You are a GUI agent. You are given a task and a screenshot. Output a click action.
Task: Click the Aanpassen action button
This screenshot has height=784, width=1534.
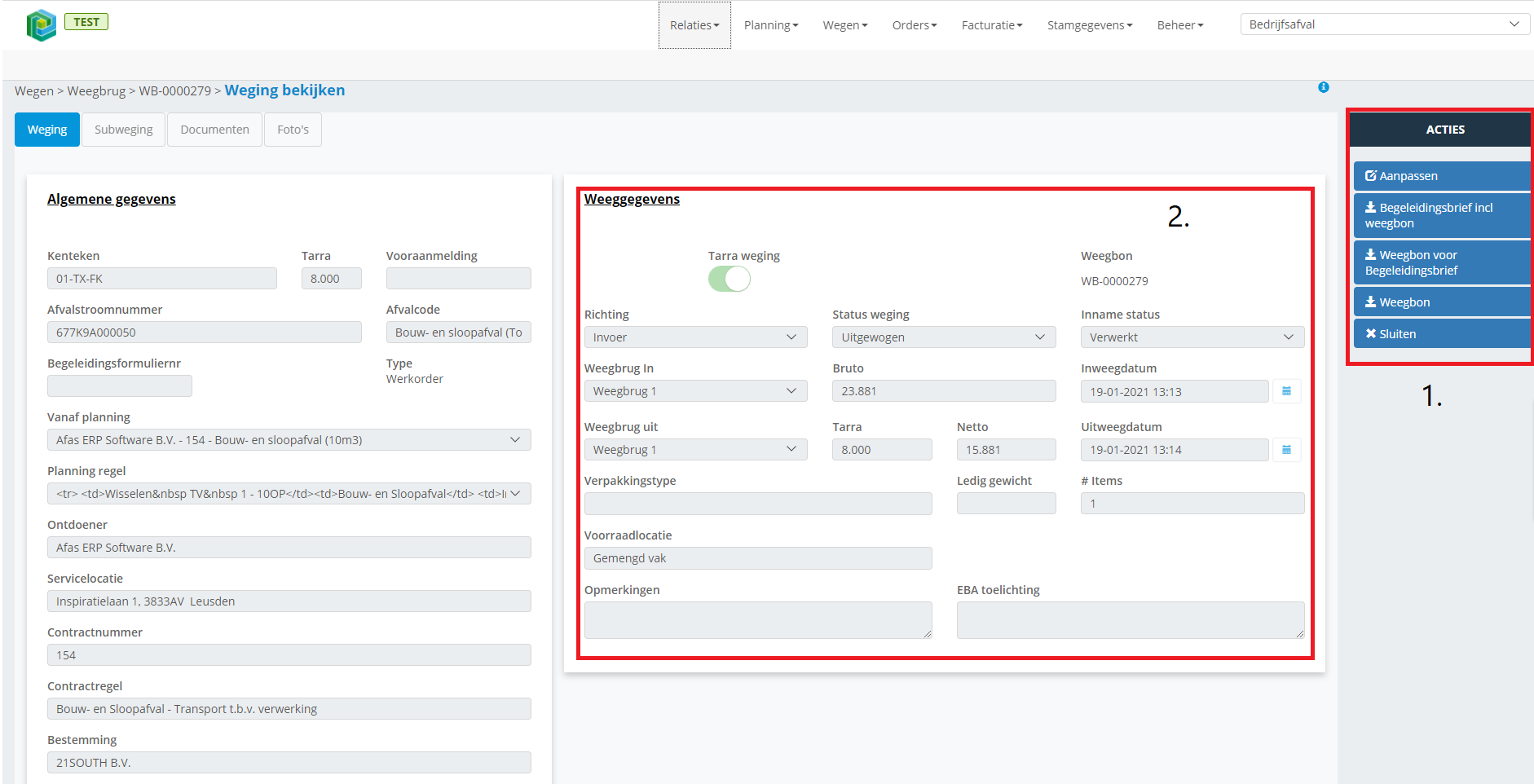[1441, 176]
